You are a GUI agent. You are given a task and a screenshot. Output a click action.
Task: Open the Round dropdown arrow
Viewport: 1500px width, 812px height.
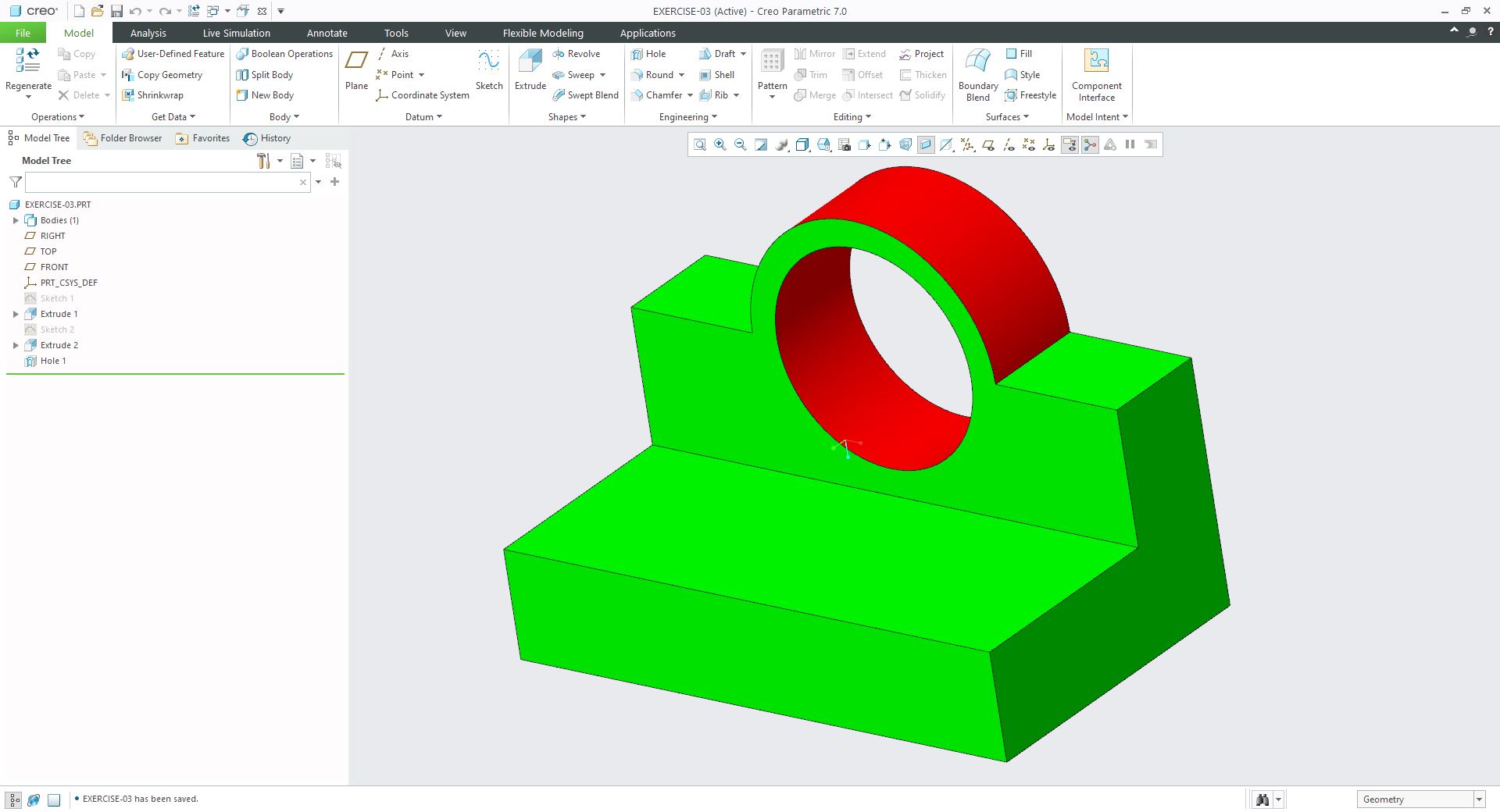(x=681, y=75)
